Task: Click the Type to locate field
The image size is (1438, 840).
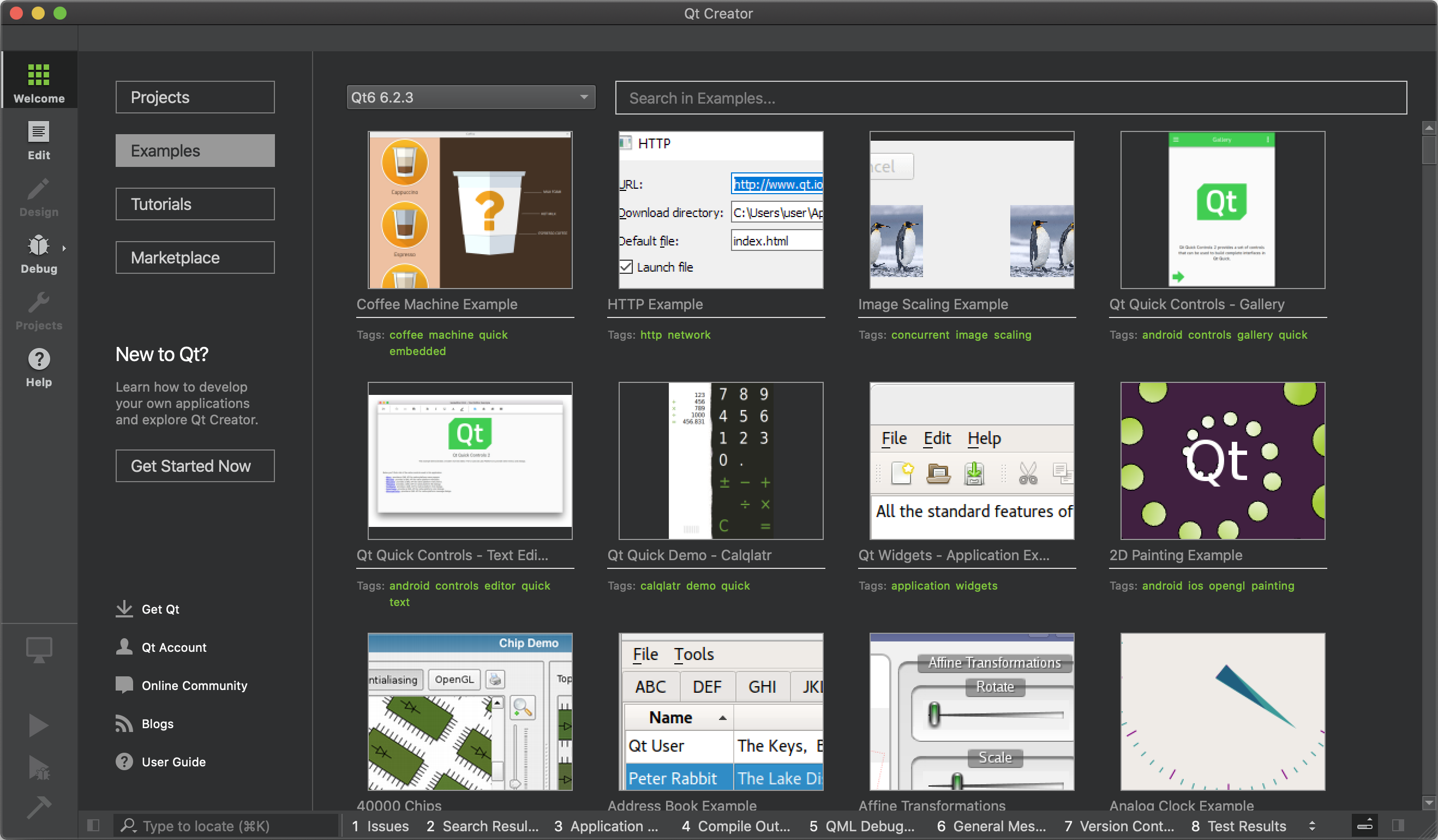Action: 226,826
